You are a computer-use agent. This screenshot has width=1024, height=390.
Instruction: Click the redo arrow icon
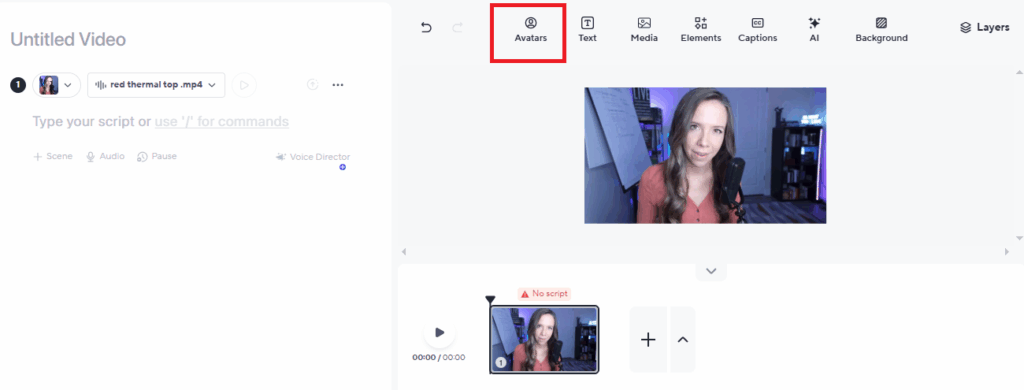coord(458,27)
